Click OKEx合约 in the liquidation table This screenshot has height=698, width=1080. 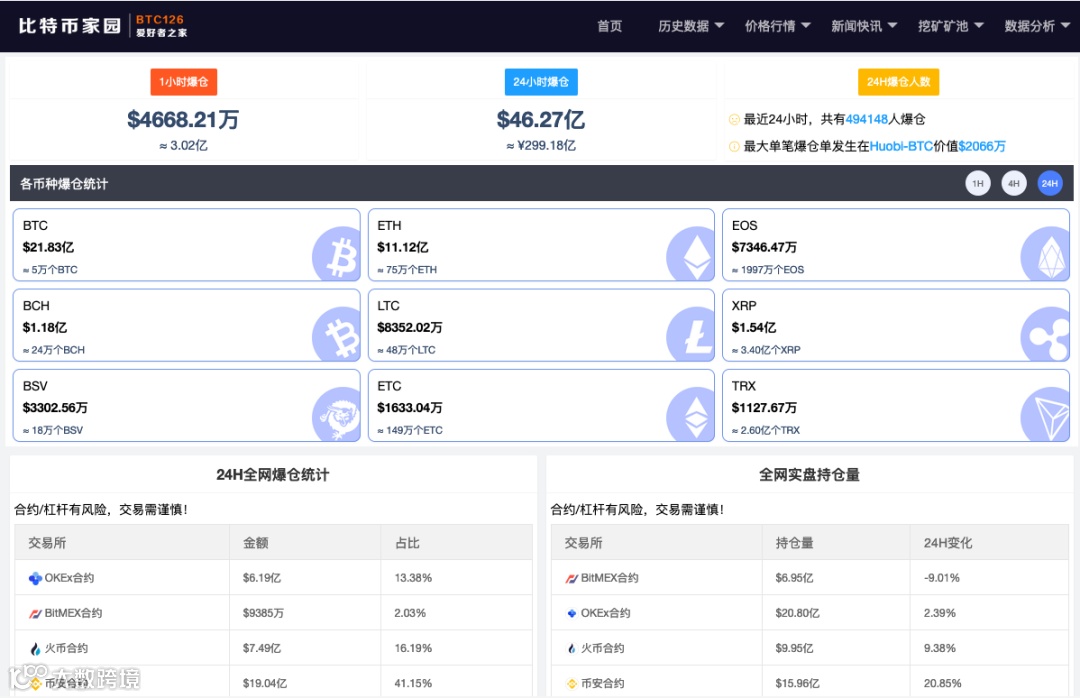coord(70,578)
